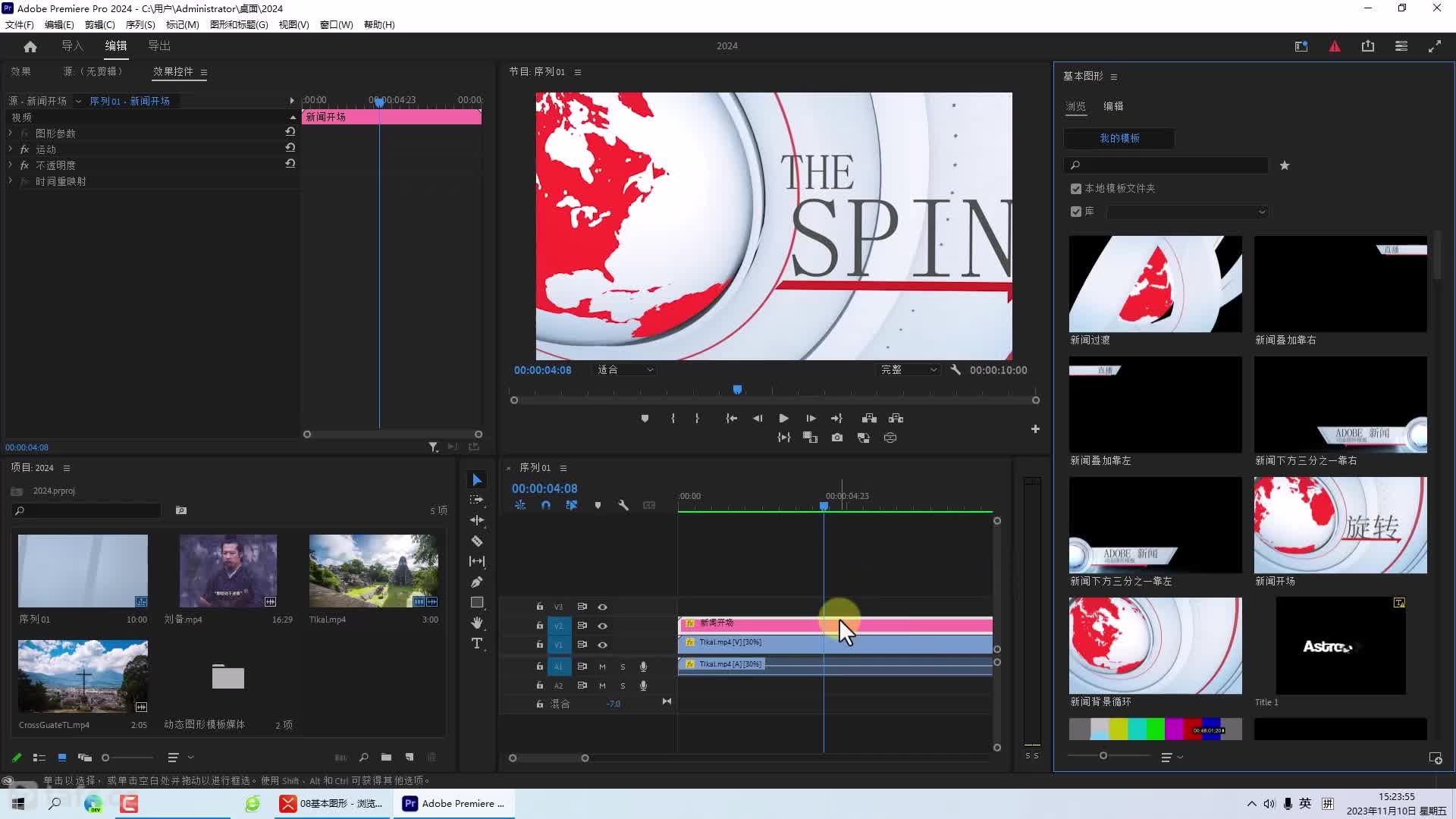Open the Quick Export share icon
1456x819 pixels.
pos(1368,46)
